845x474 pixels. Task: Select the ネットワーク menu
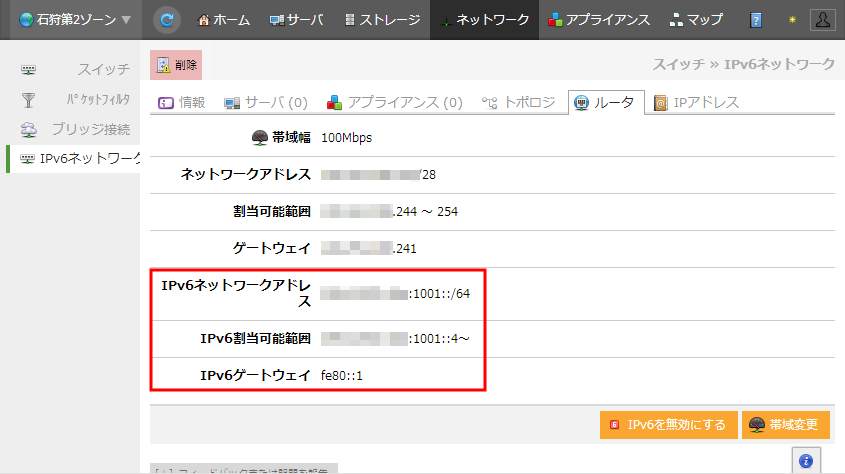(485, 20)
